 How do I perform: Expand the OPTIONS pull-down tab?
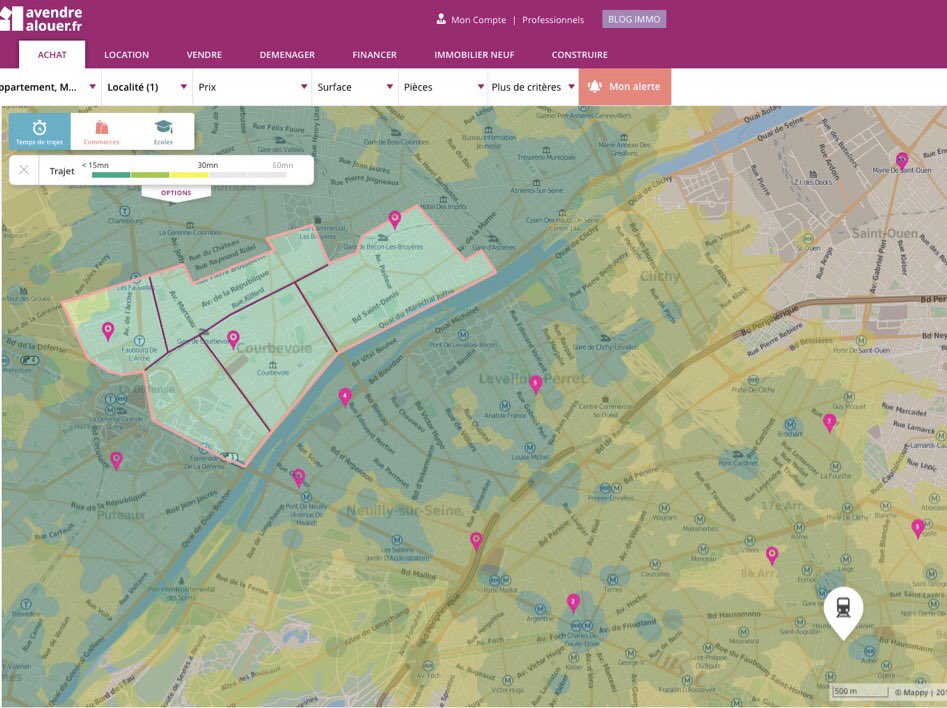[x=176, y=193]
